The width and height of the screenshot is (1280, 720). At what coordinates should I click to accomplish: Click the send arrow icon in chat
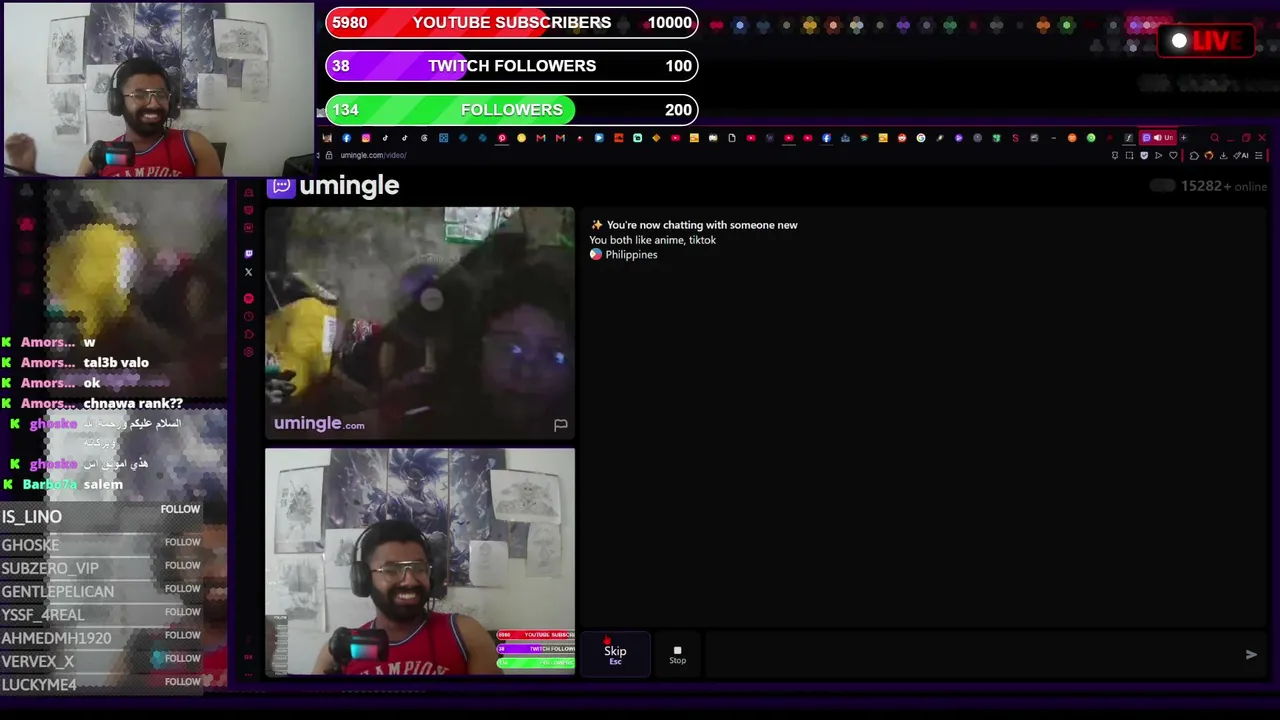[x=1251, y=654]
